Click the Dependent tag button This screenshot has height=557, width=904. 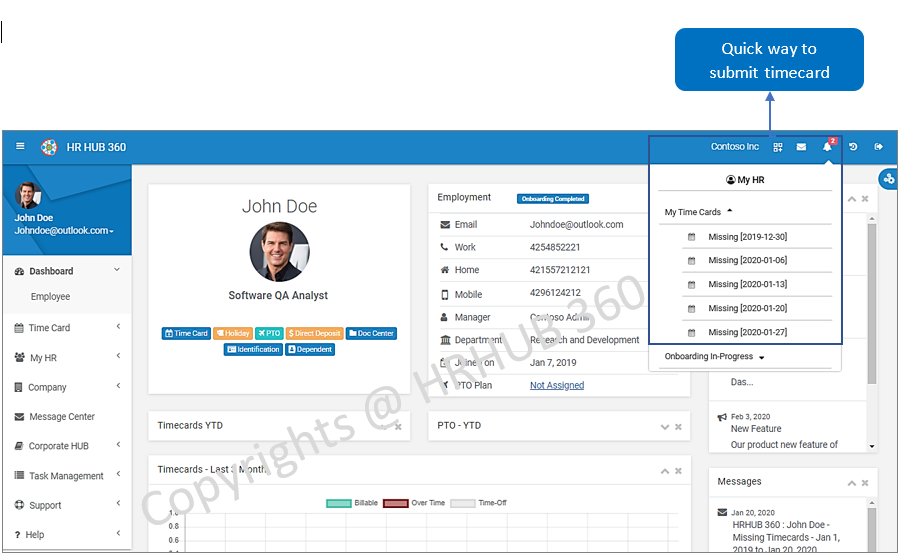[x=310, y=349]
